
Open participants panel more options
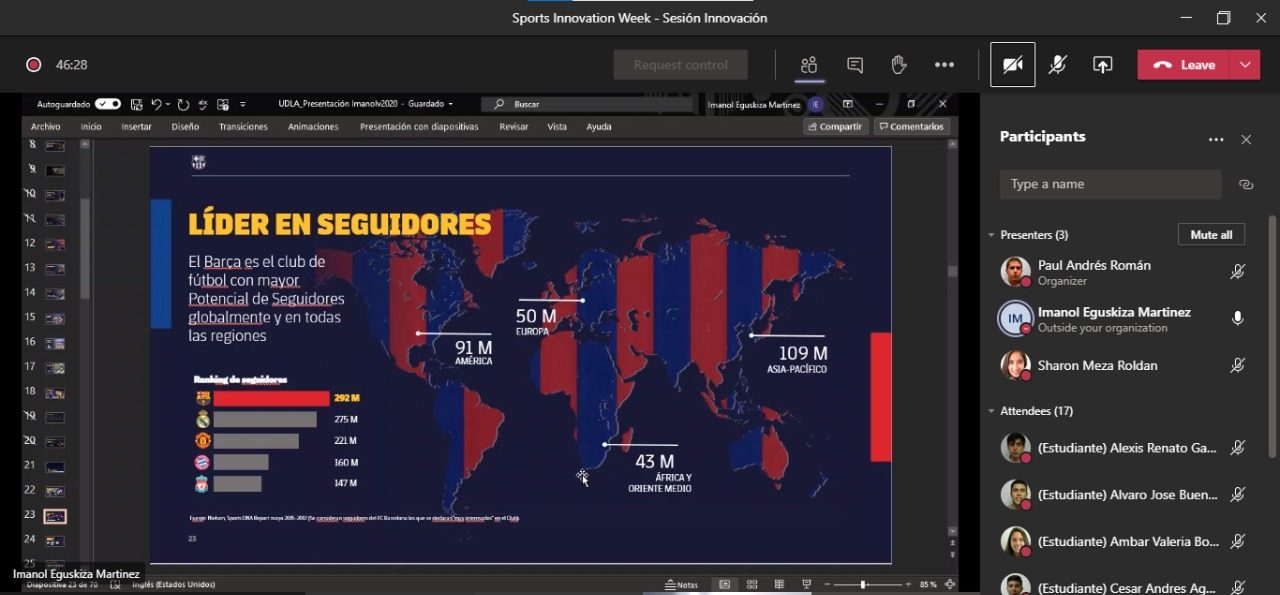(x=1216, y=140)
